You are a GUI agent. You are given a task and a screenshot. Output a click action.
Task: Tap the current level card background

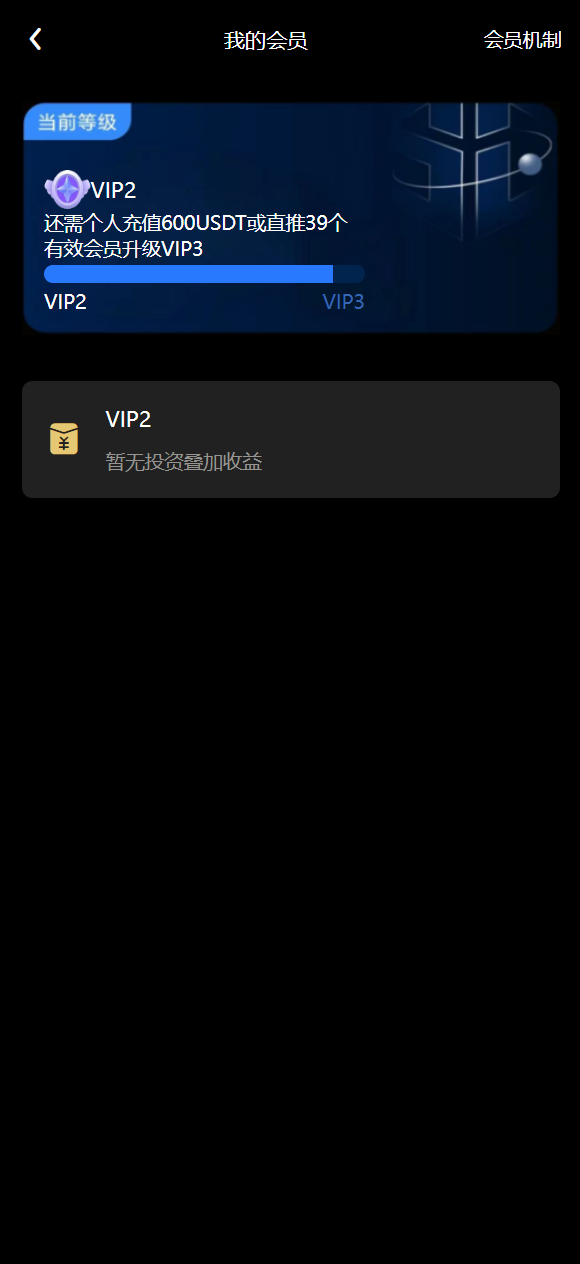coord(290,217)
